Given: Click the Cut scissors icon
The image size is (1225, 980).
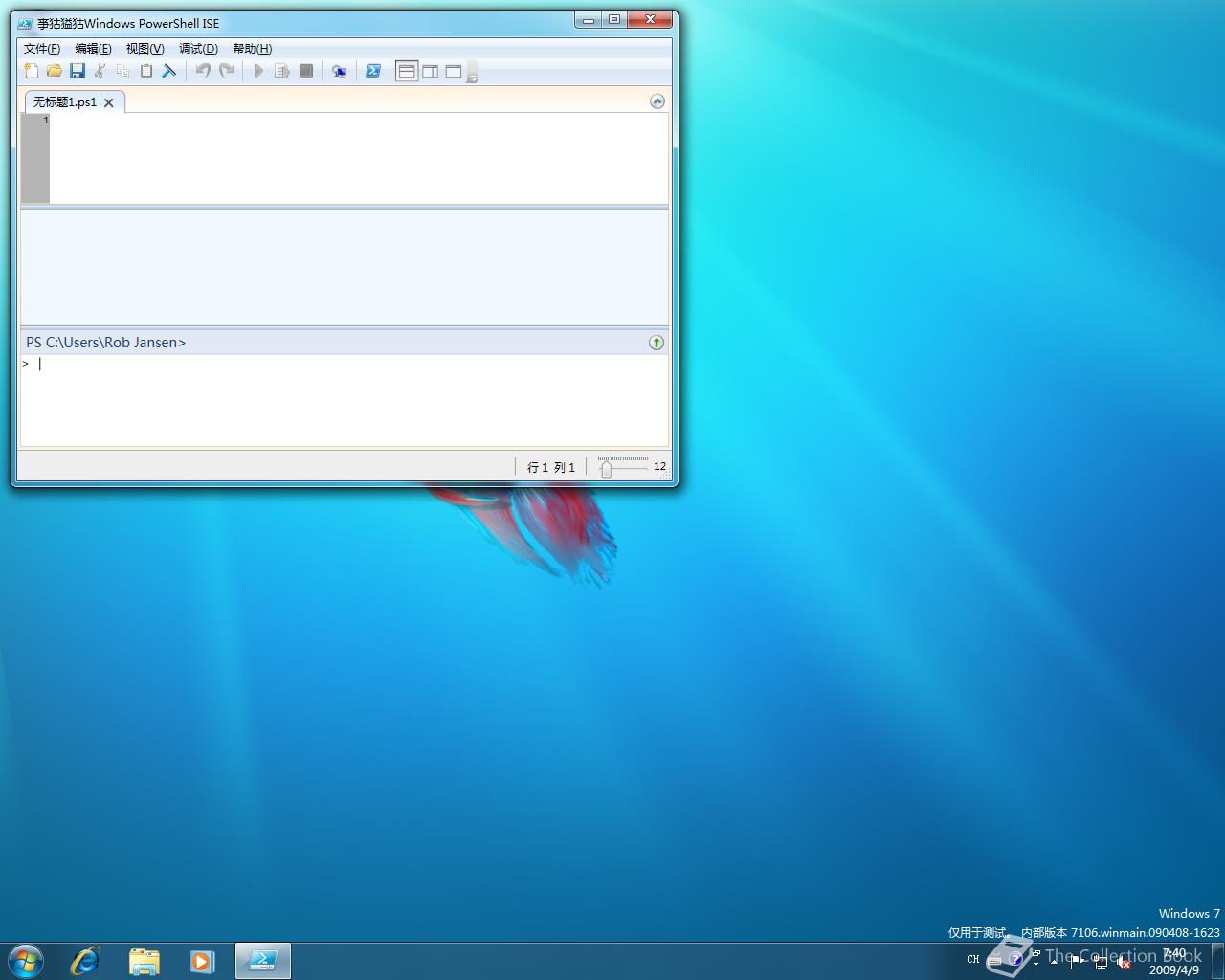Looking at the screenshot, I should click(x=100, y=71).
